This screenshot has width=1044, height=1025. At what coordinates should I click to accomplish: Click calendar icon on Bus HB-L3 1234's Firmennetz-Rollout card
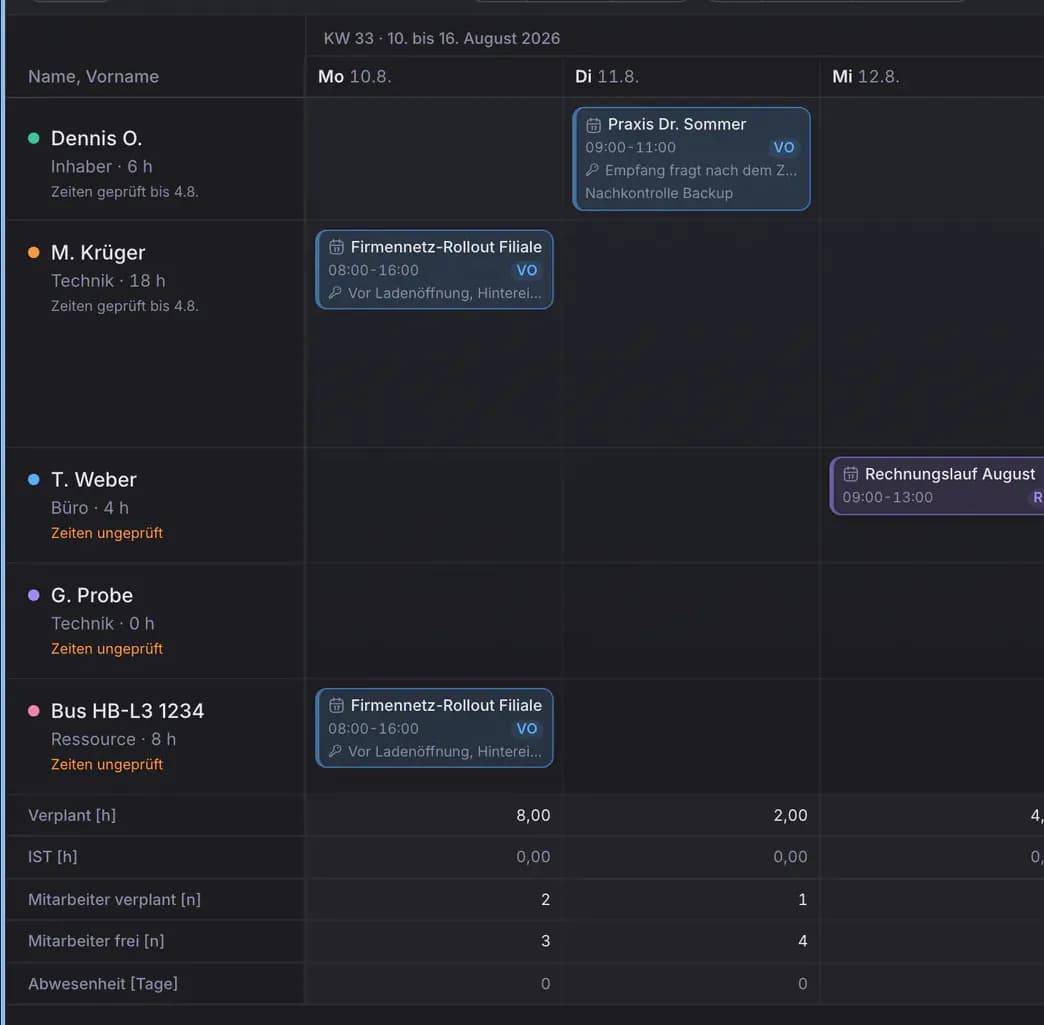click(336, 705)
